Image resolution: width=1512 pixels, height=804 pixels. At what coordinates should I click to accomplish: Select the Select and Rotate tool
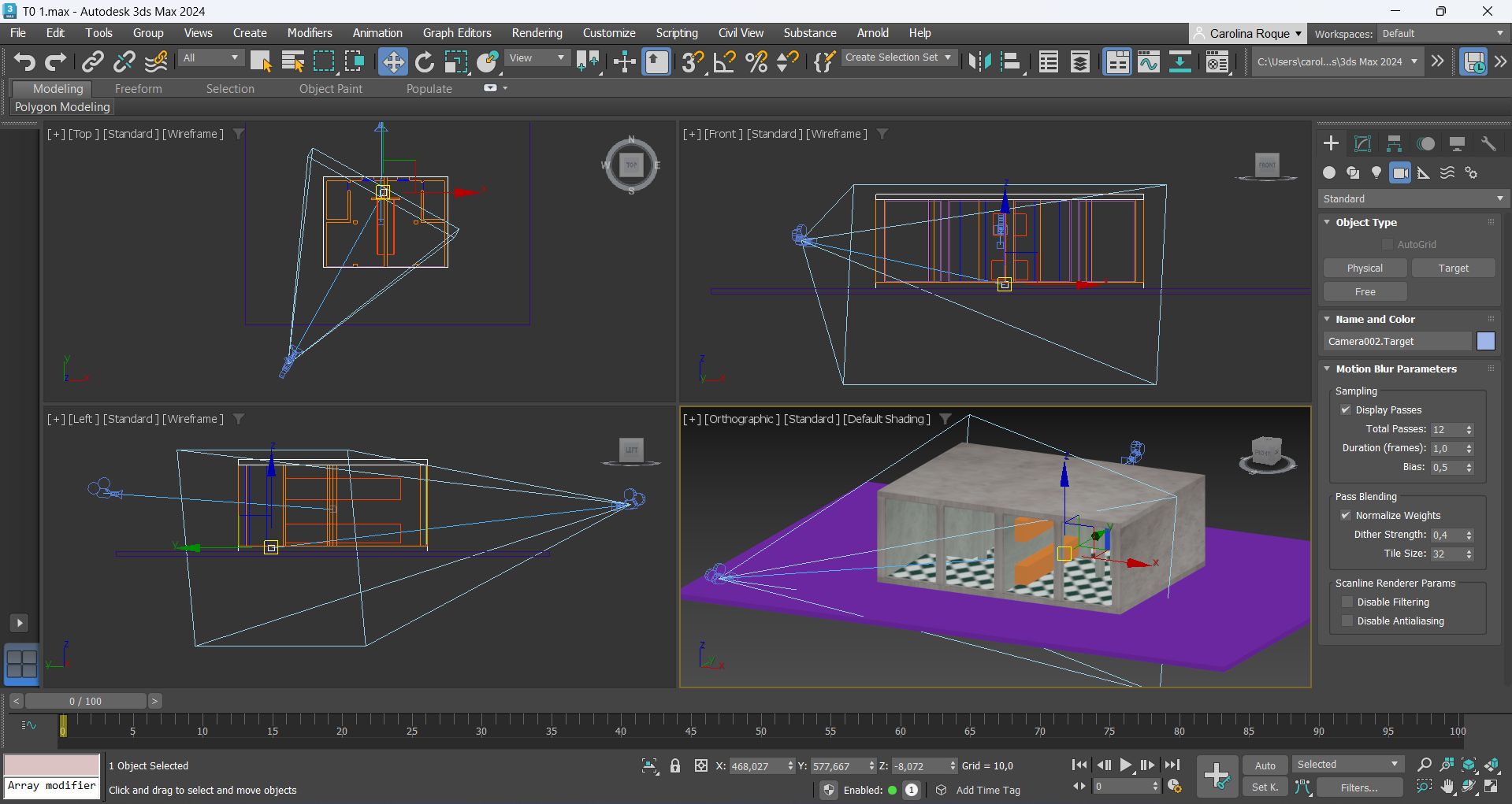425,61
